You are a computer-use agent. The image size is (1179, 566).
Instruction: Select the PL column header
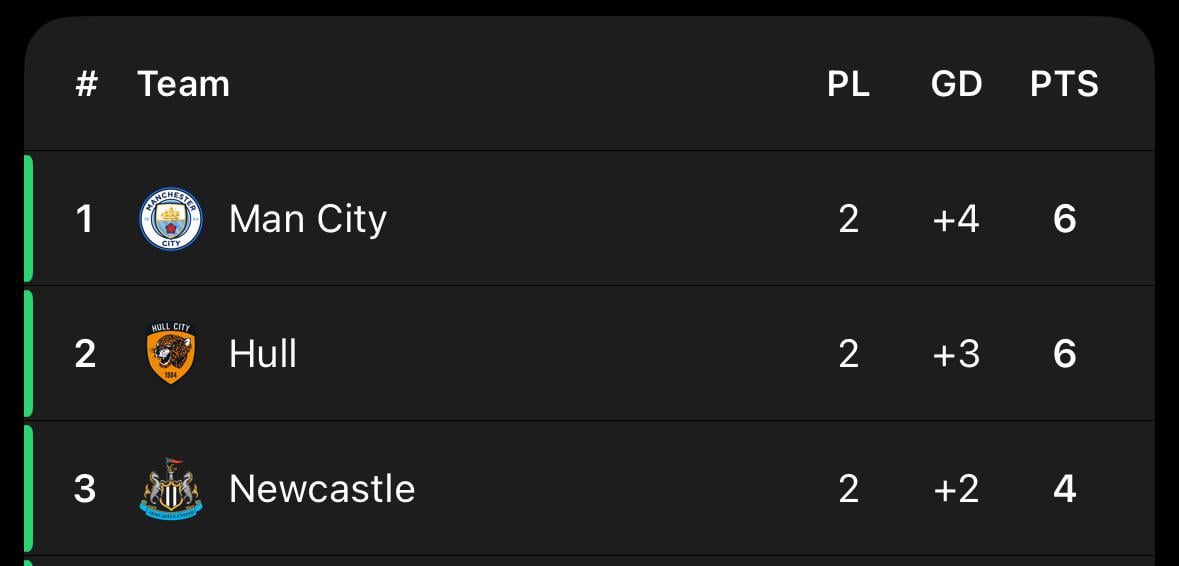(x=848, y=83)
